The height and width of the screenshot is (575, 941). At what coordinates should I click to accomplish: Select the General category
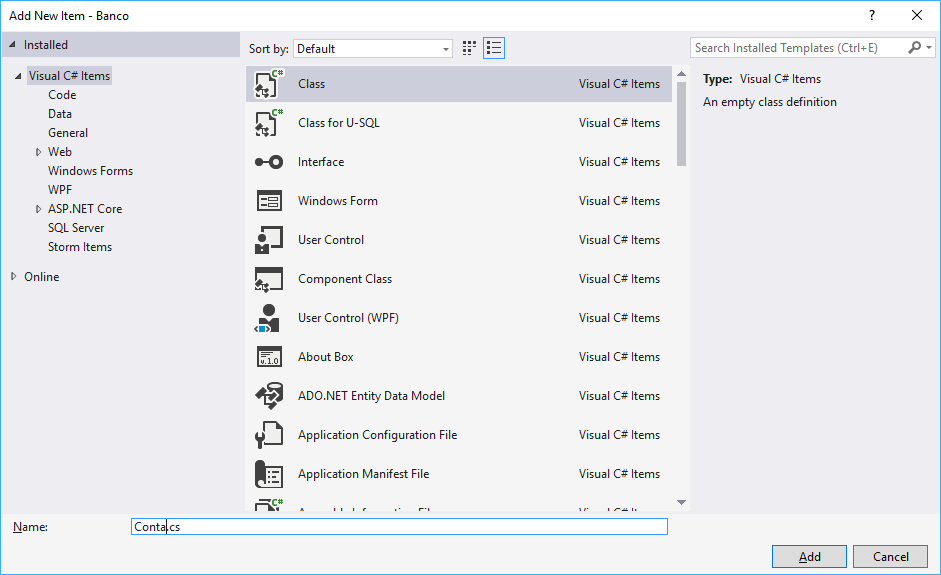pos(68,133)
